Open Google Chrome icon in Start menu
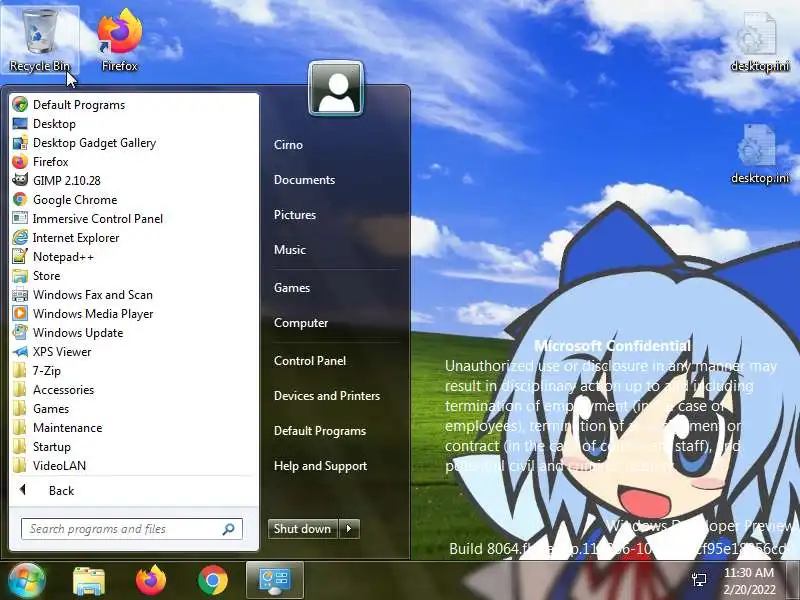 click(x=20, y=199)
